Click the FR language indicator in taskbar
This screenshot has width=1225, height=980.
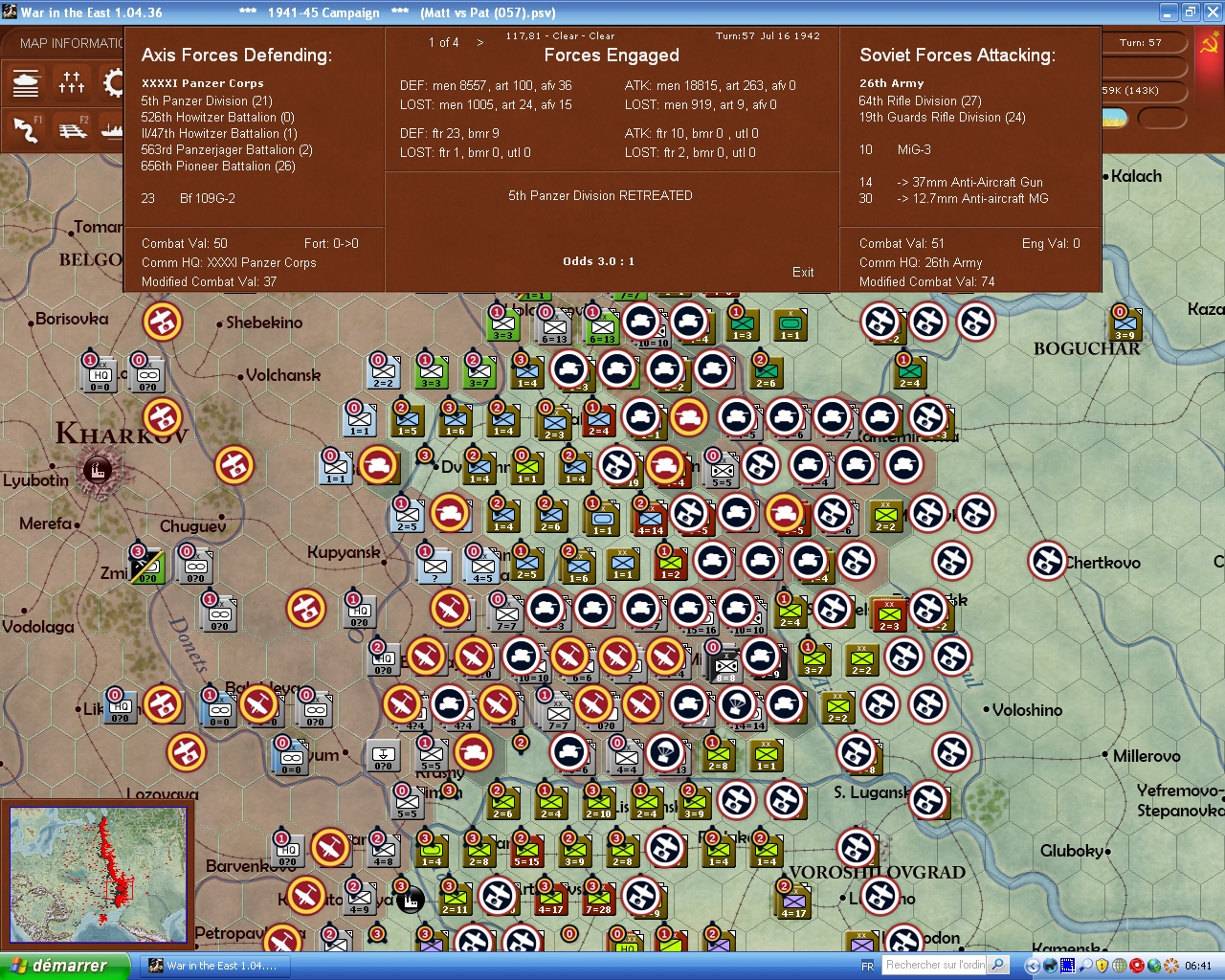point(867,967)
